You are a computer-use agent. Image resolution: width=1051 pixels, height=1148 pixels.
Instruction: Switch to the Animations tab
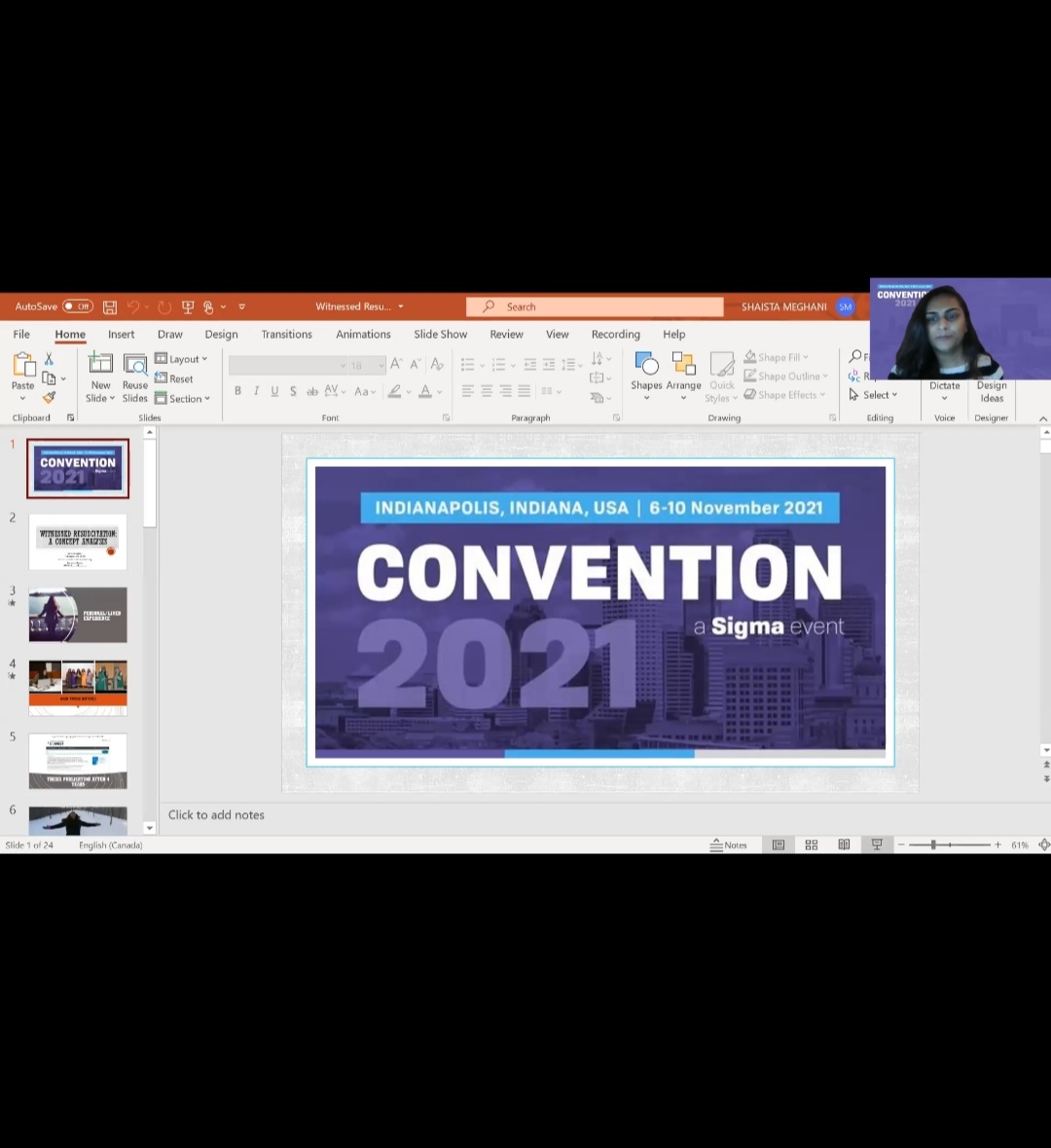pos(363,334)
